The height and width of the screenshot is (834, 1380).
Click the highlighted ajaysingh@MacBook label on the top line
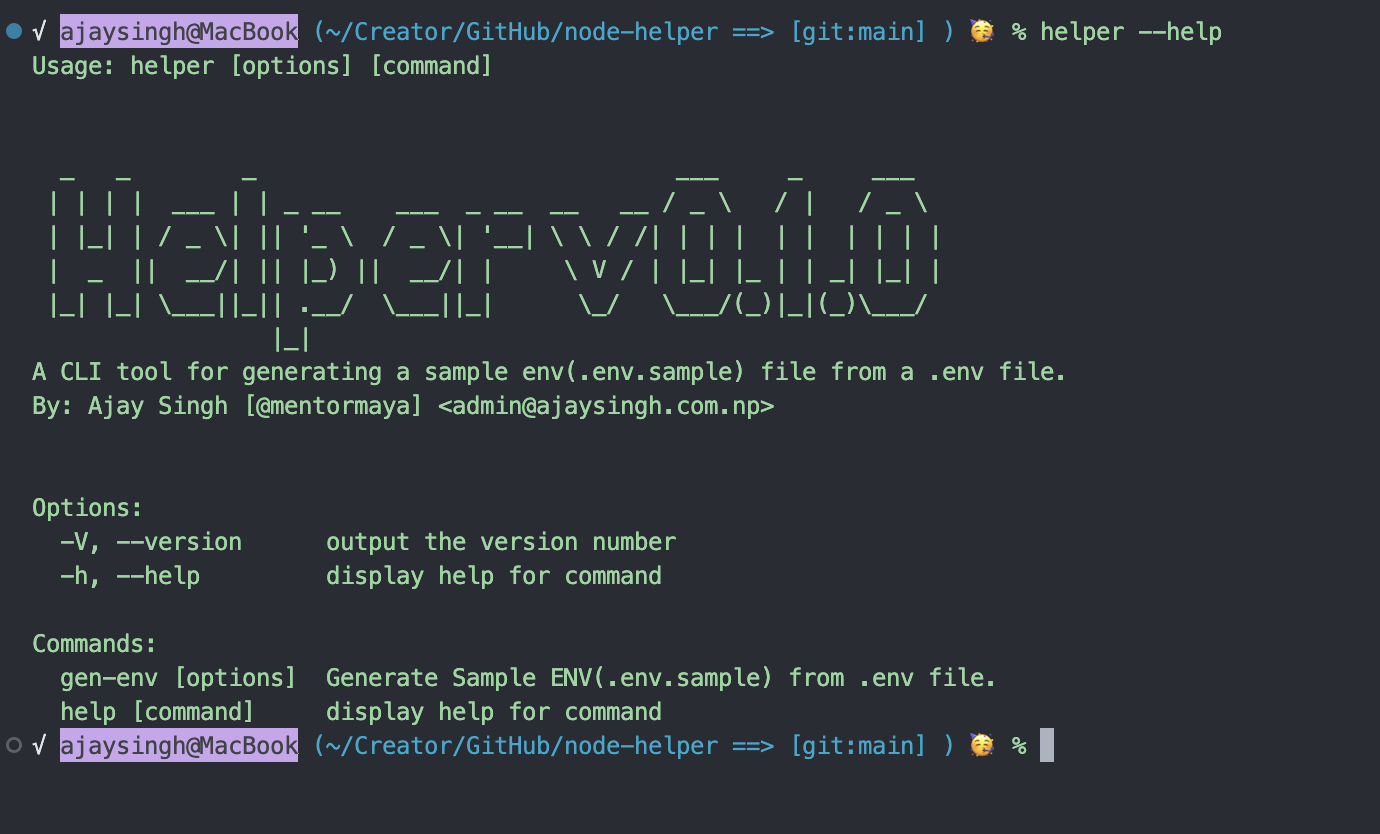tap(179, 32)
